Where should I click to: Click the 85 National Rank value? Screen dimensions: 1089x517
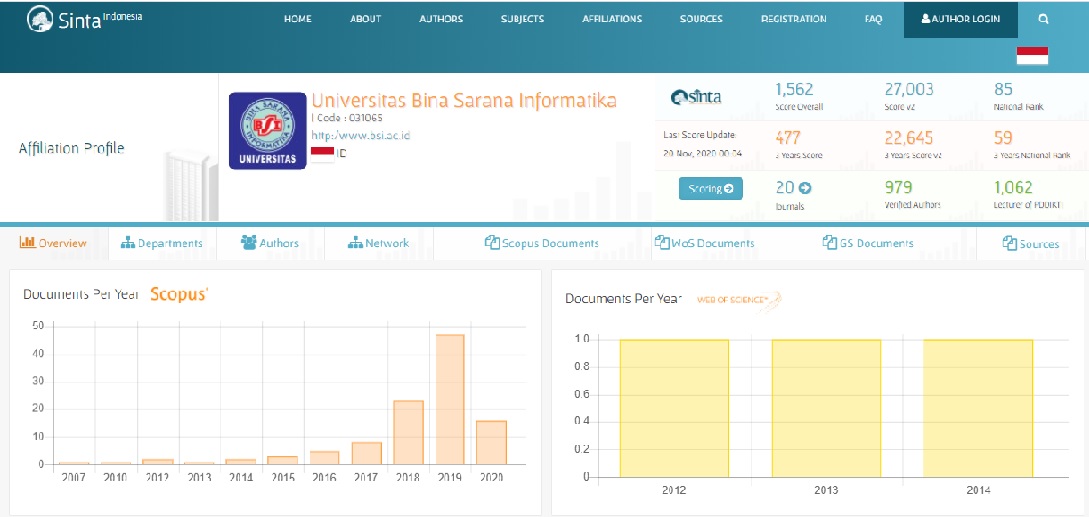pos(1004,89)
